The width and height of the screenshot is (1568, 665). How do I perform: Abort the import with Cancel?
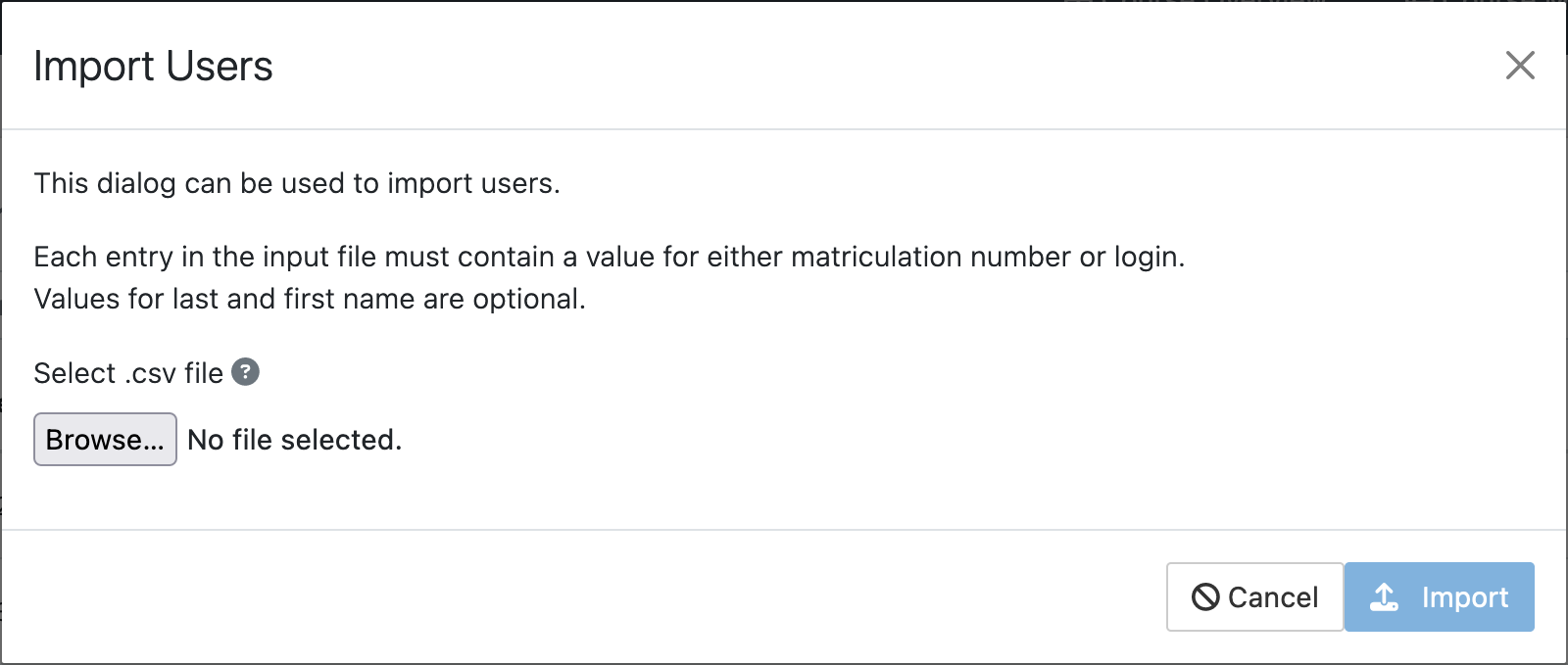[x=1254, y=596]
